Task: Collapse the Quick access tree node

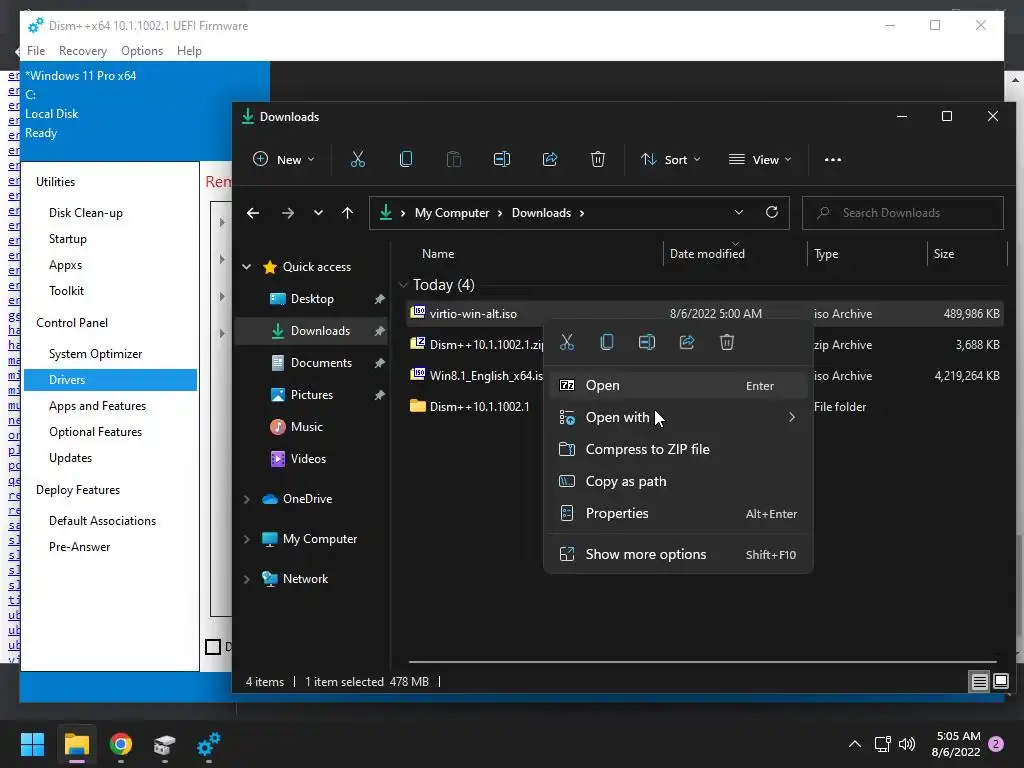Action: [247, 266]
